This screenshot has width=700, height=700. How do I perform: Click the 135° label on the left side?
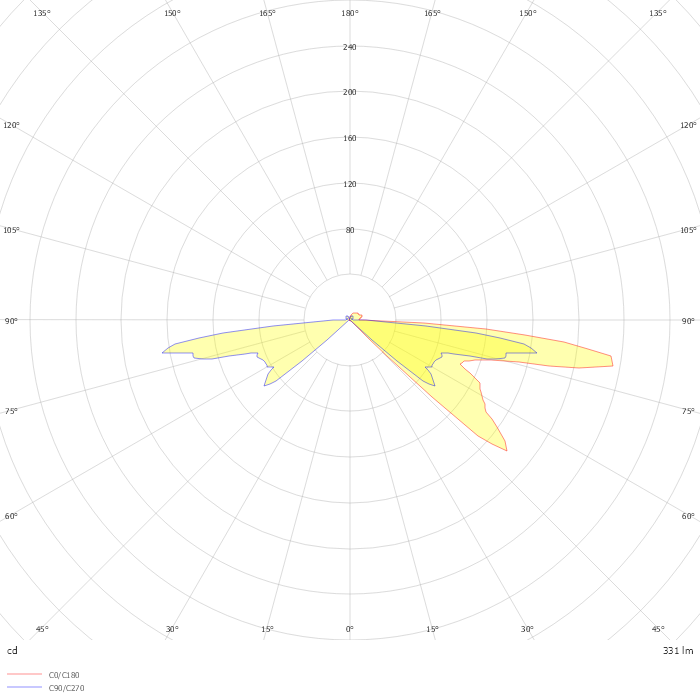point(42,13)
